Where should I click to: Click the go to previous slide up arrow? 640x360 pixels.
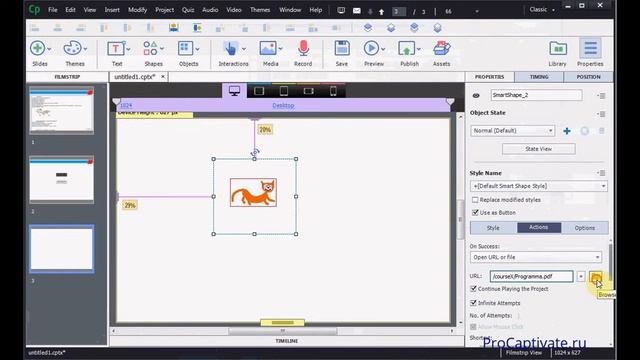point(381,12)
